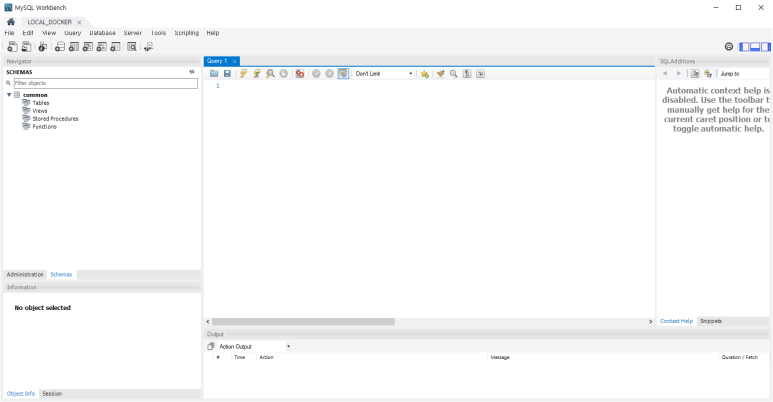Viewport: 773px width, 402px height.
Task: Click the context help forward arrow
Action: click(x=678, y=73)
